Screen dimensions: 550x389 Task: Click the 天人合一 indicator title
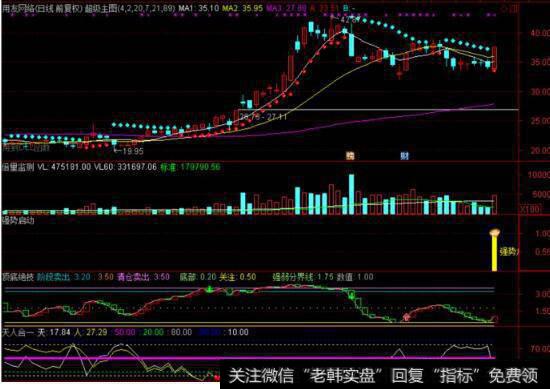[x=18, y=332]
